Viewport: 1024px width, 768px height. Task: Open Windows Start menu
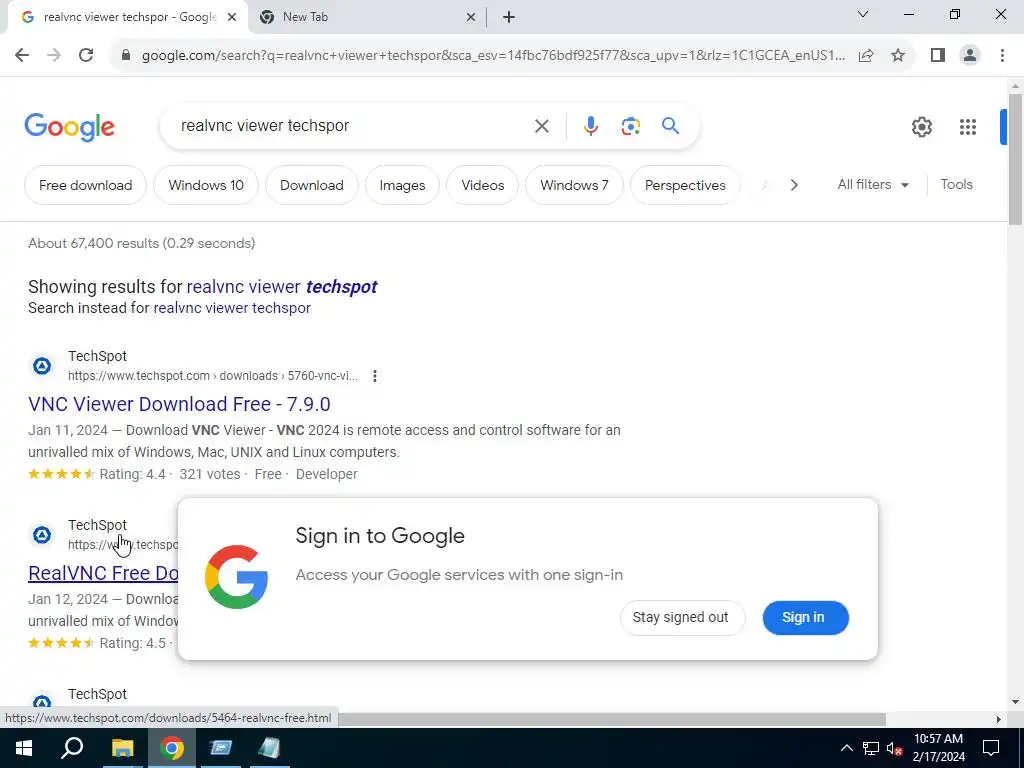point(24,748)
